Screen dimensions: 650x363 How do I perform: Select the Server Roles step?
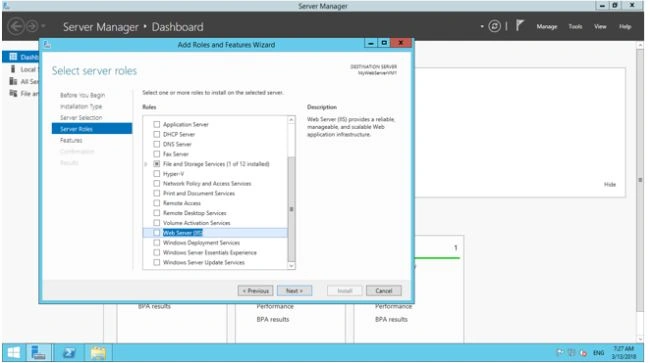pos(92,129)
